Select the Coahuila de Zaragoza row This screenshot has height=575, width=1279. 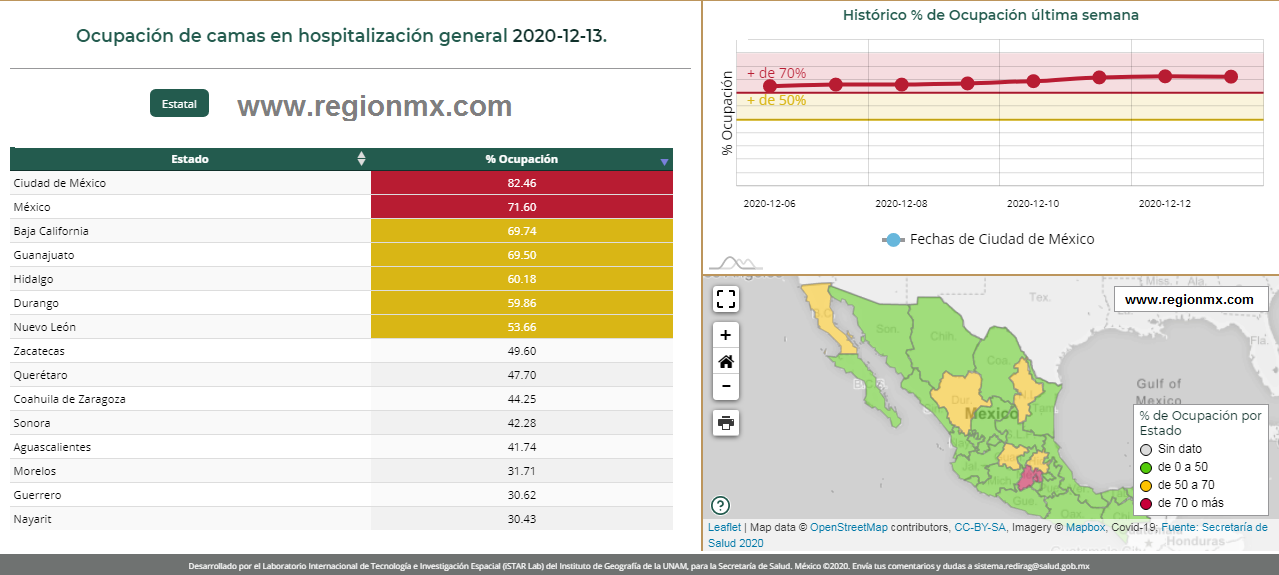[341, 399]
